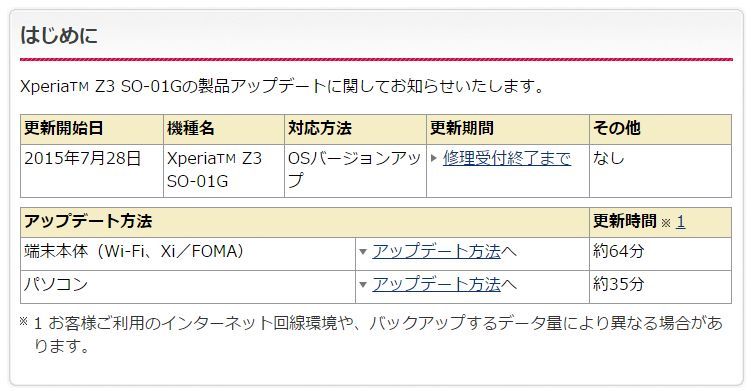Open the 修理受付終了まで link
This screenshot has height=391, width=755.
(x=507, y=158)
